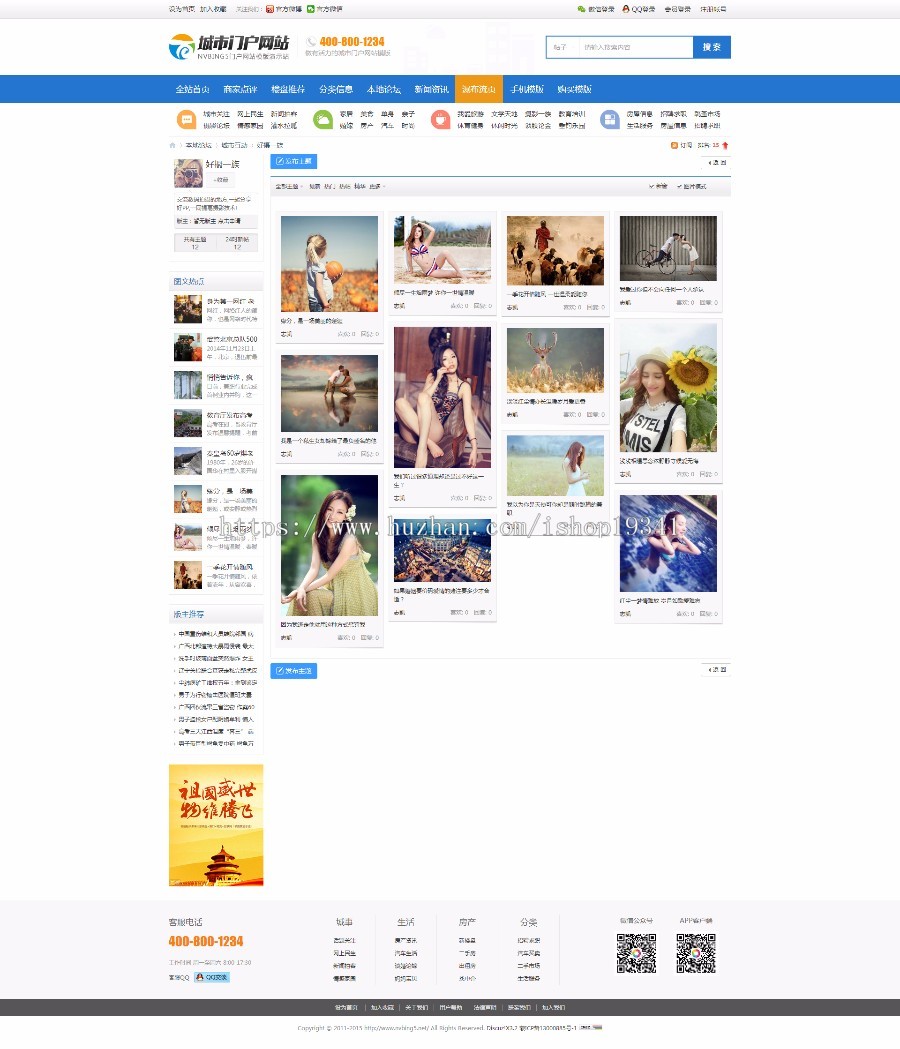Screen dimensions: 900x1049
Task: Click the red coffee cup category icon
Action: coord(440,120)
